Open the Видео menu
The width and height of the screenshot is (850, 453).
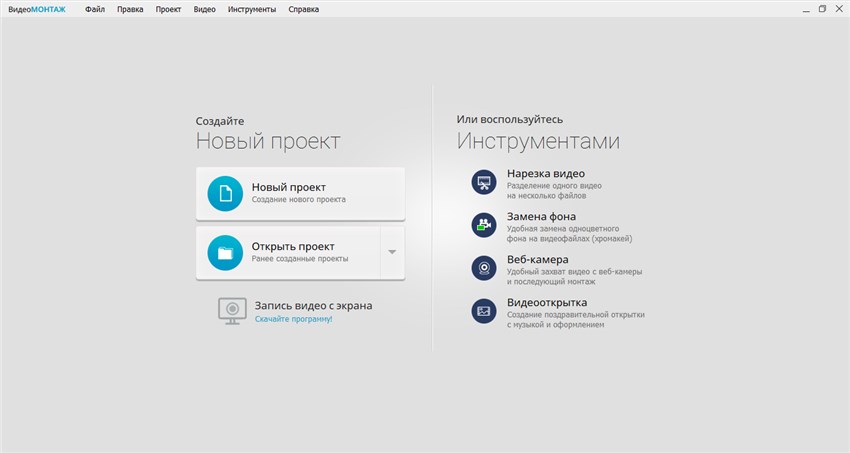pyautogui.click(x=204, y=9)
